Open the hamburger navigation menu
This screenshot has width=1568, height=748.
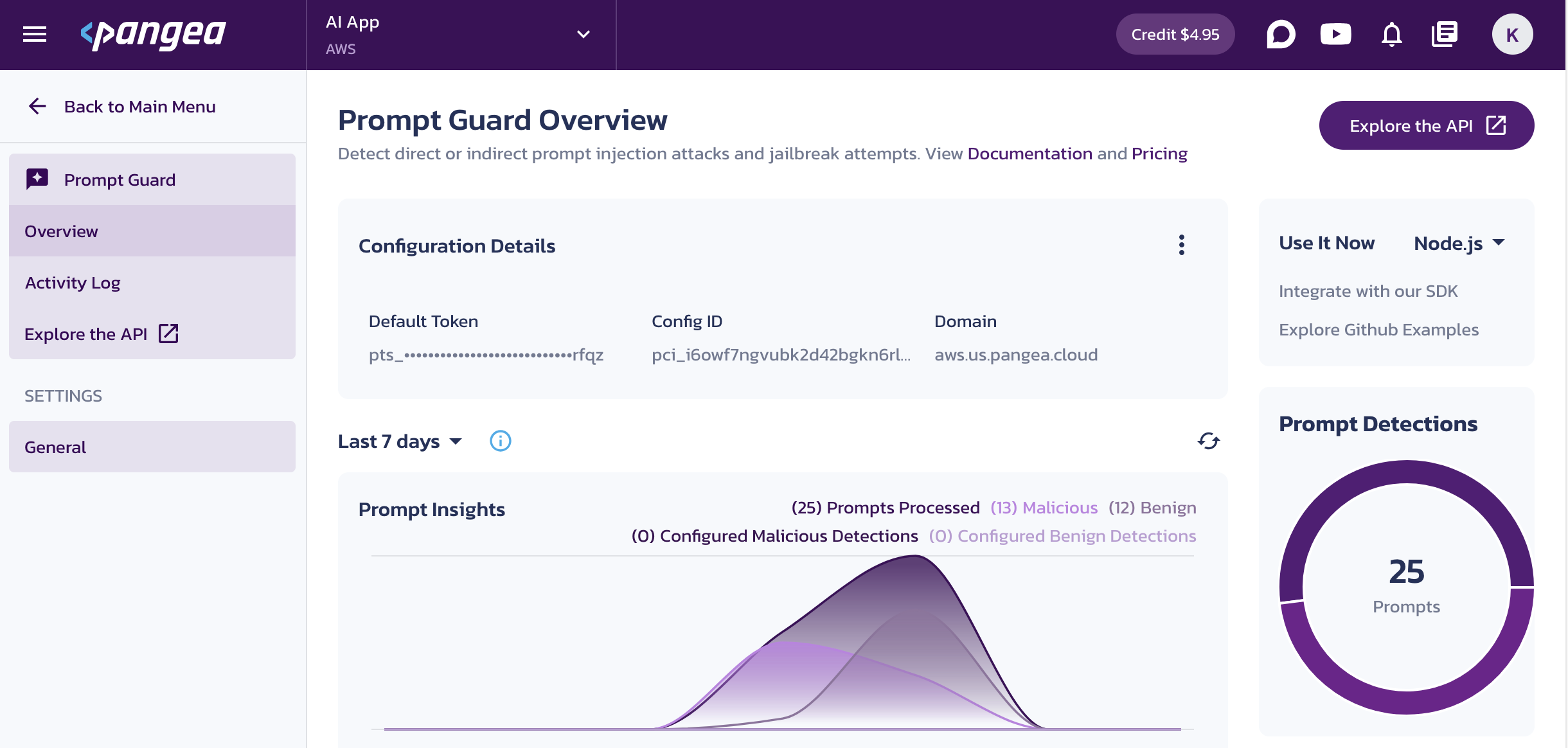[x=35, y=34]
